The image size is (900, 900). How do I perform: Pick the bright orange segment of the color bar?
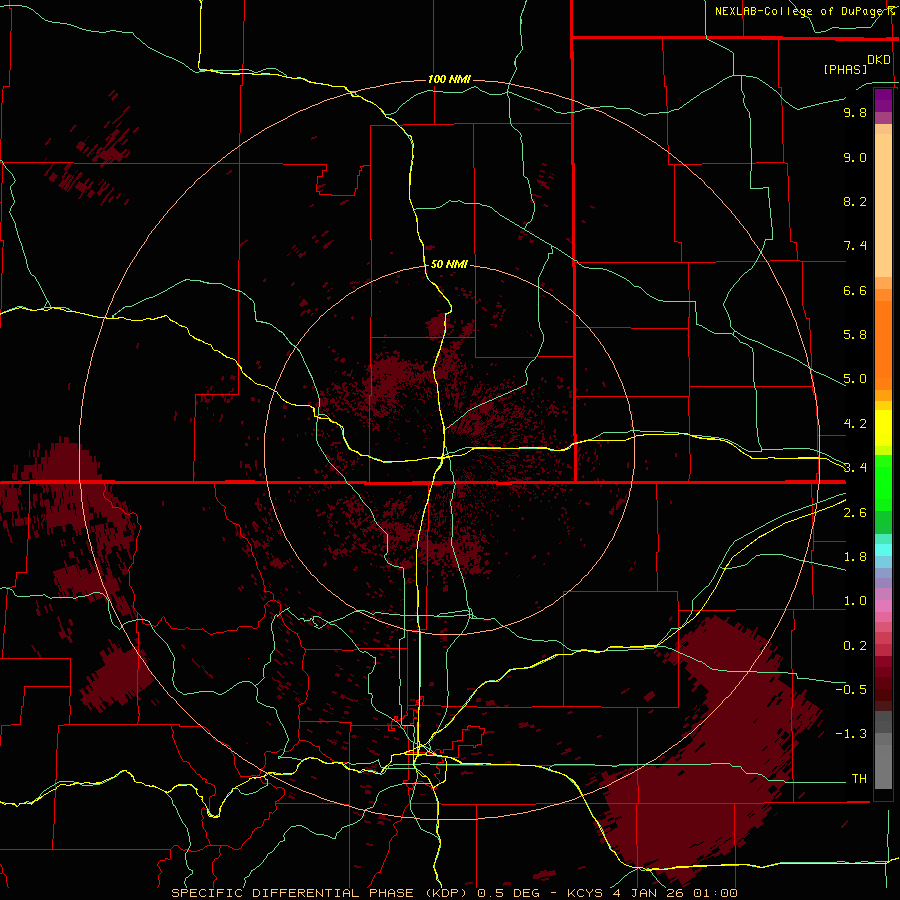[x=883, y=346]
